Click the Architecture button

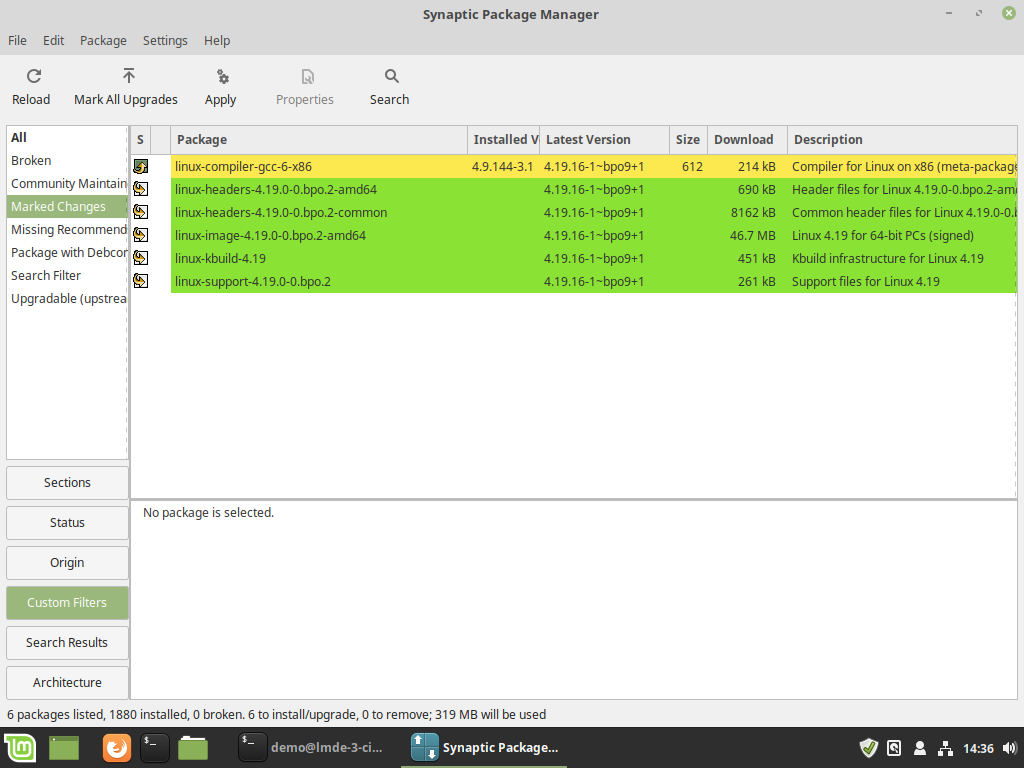pos(67,682)
